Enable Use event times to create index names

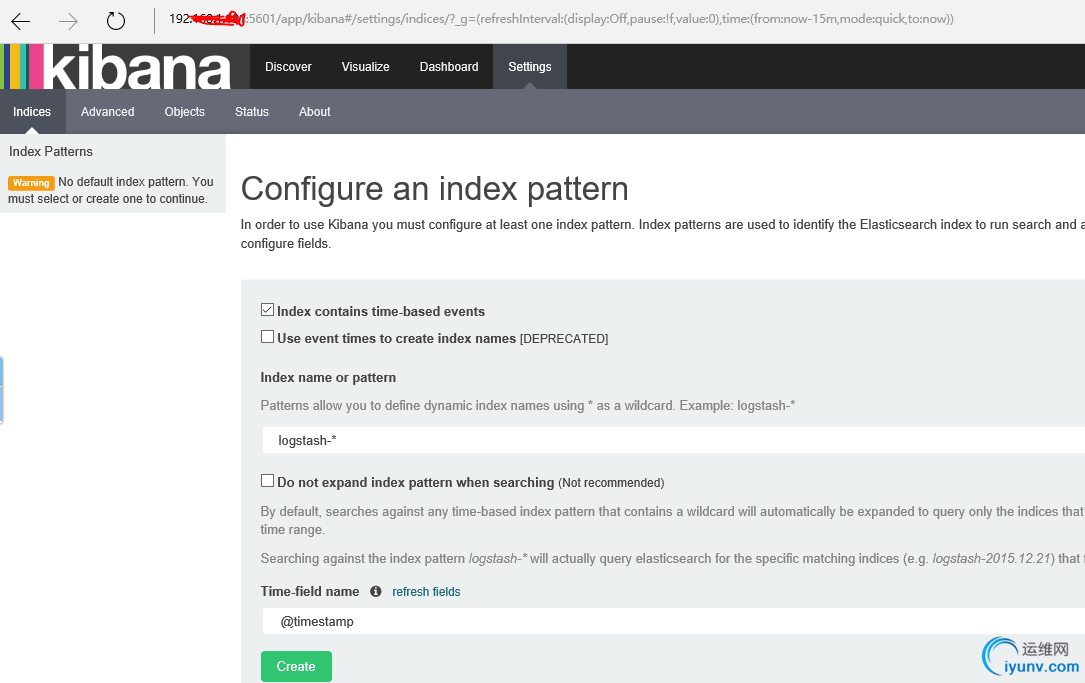tap(267, 337)
